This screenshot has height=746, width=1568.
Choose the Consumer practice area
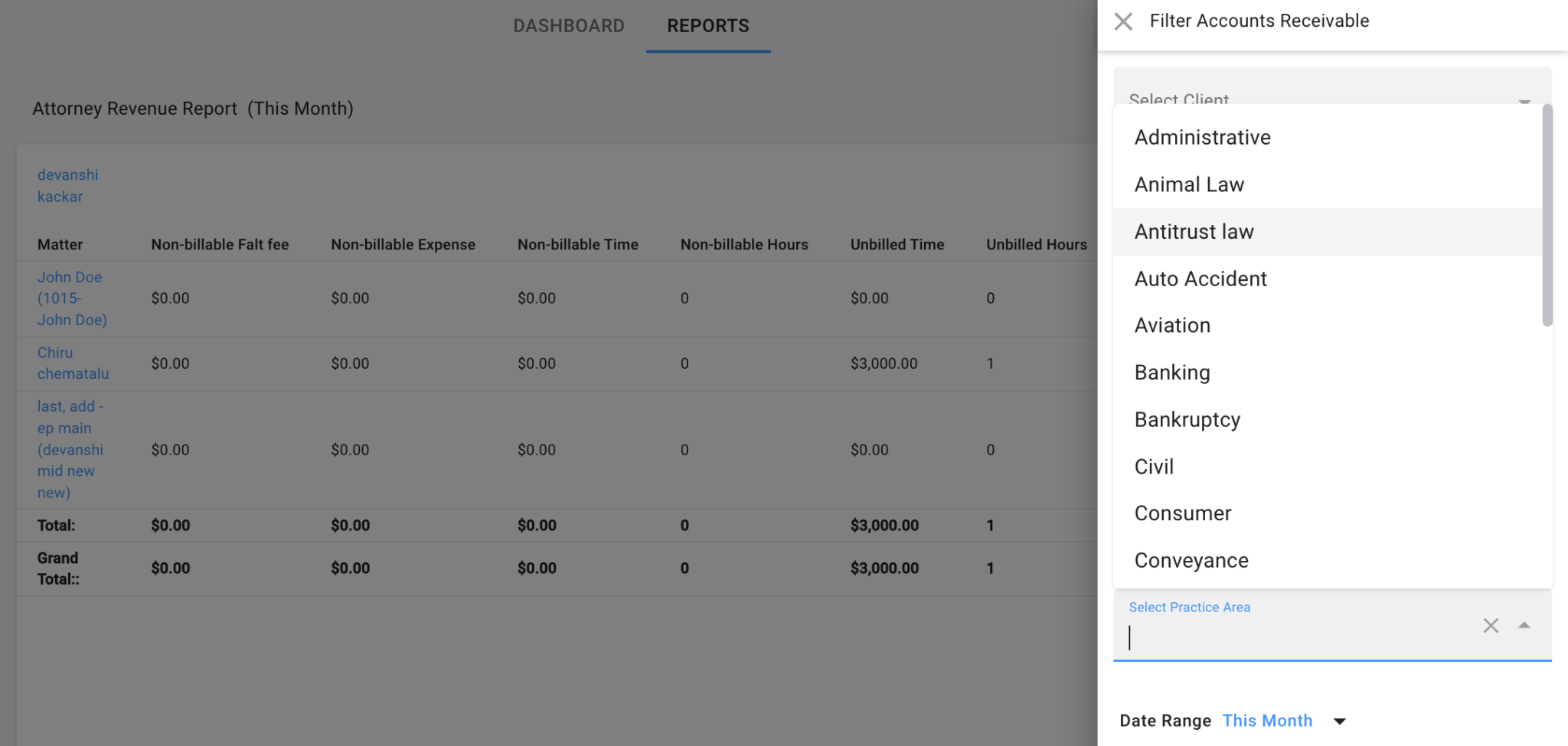pos(1183,513)
